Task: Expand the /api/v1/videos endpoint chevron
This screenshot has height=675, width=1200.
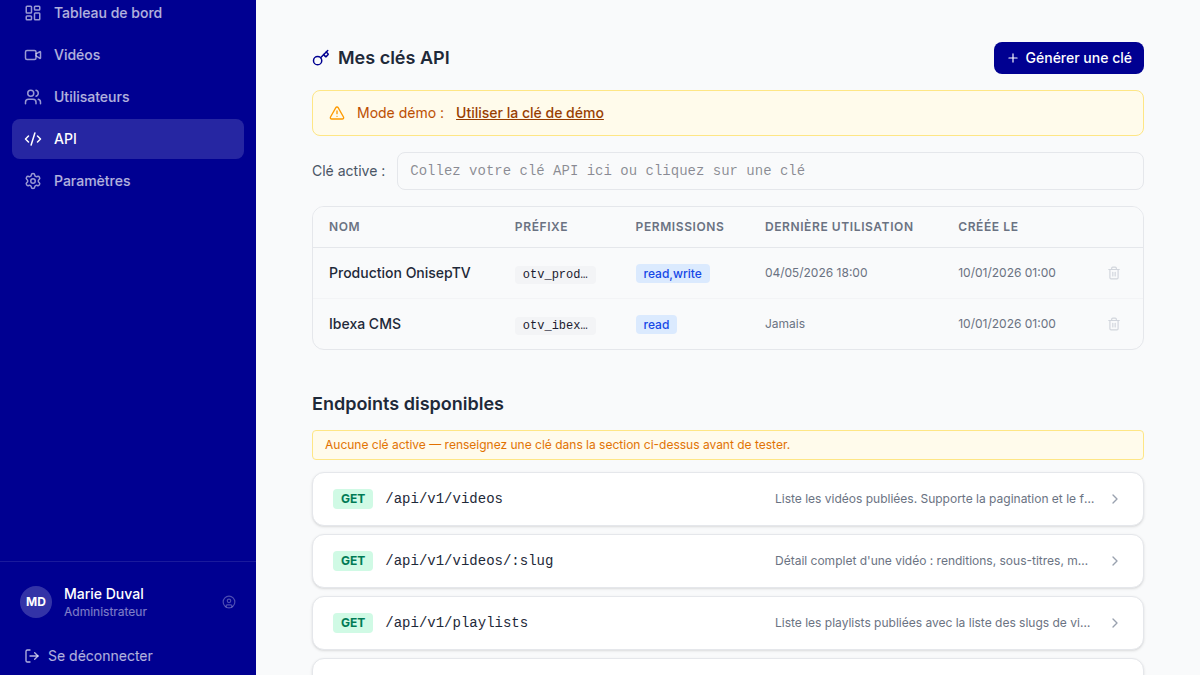Action: point(1115,499)
